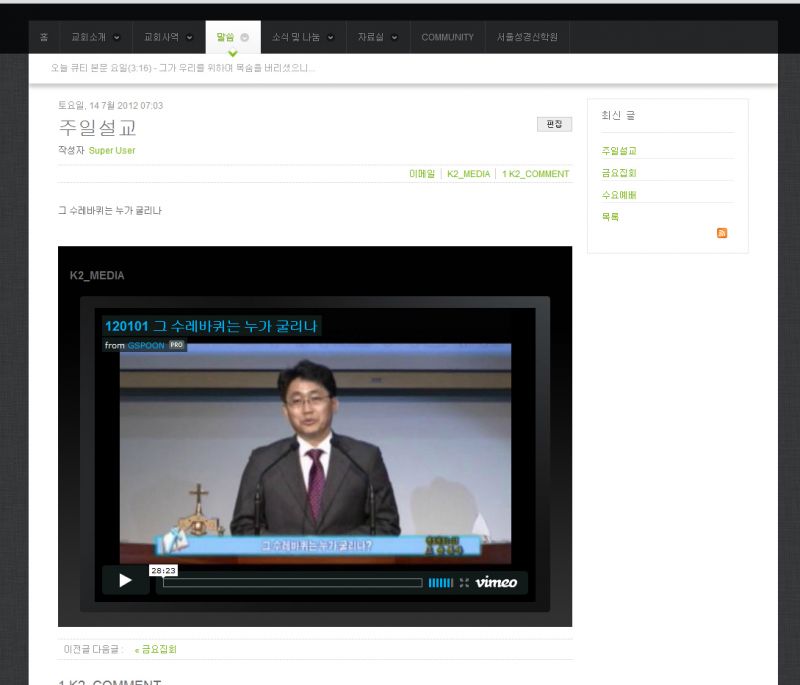Expand the 소식 및 나눔 dropdown arrow
Viewport: 800px width, 685px height.
[331, 37]
